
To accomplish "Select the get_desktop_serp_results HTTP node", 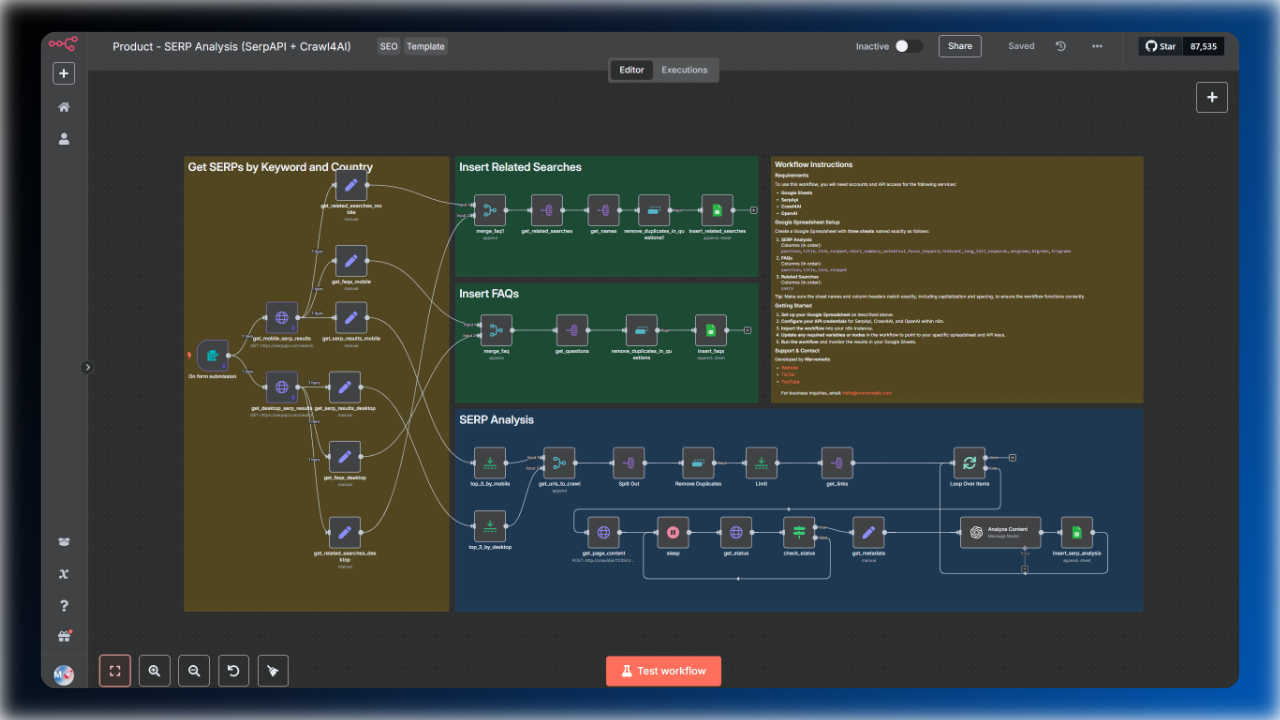I will (x=282, y=387).
